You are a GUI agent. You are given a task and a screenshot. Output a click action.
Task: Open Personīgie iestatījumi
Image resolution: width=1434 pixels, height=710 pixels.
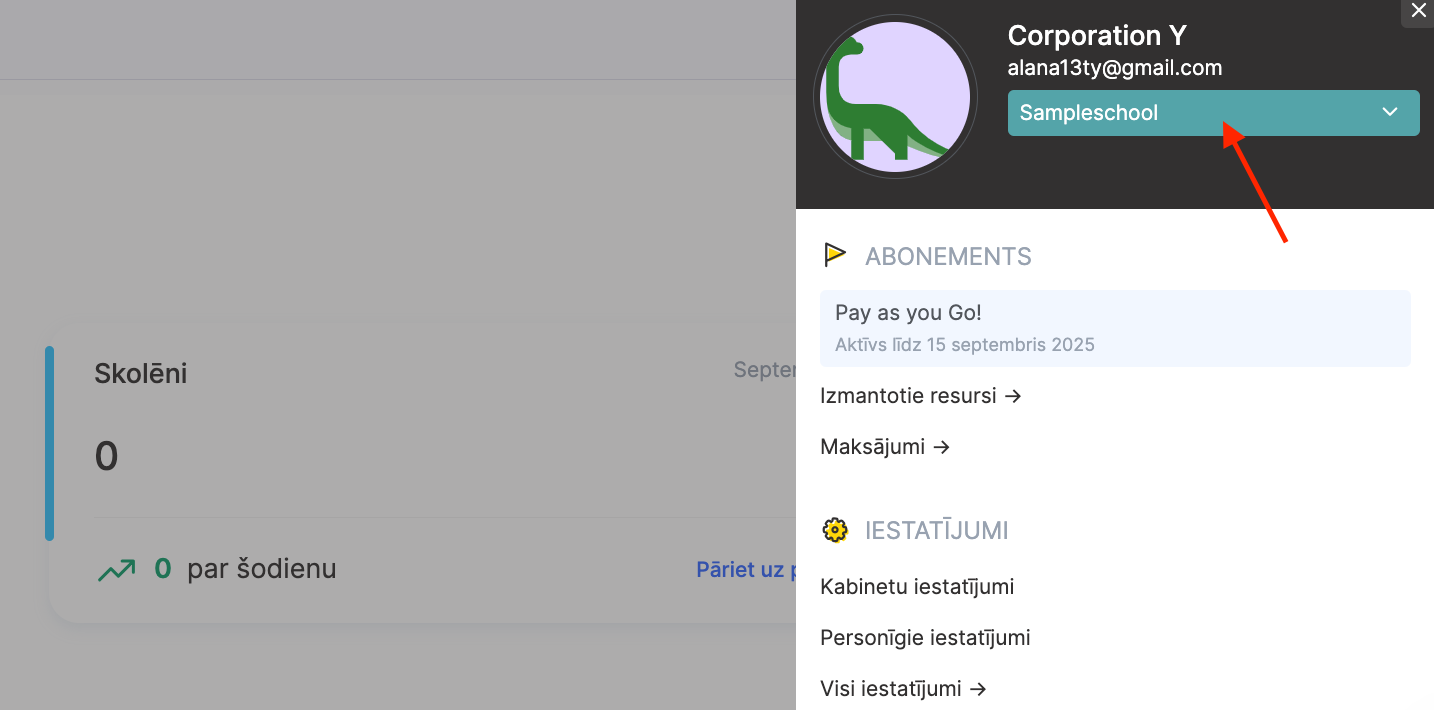pyautogui.click(x=924, y=638)
